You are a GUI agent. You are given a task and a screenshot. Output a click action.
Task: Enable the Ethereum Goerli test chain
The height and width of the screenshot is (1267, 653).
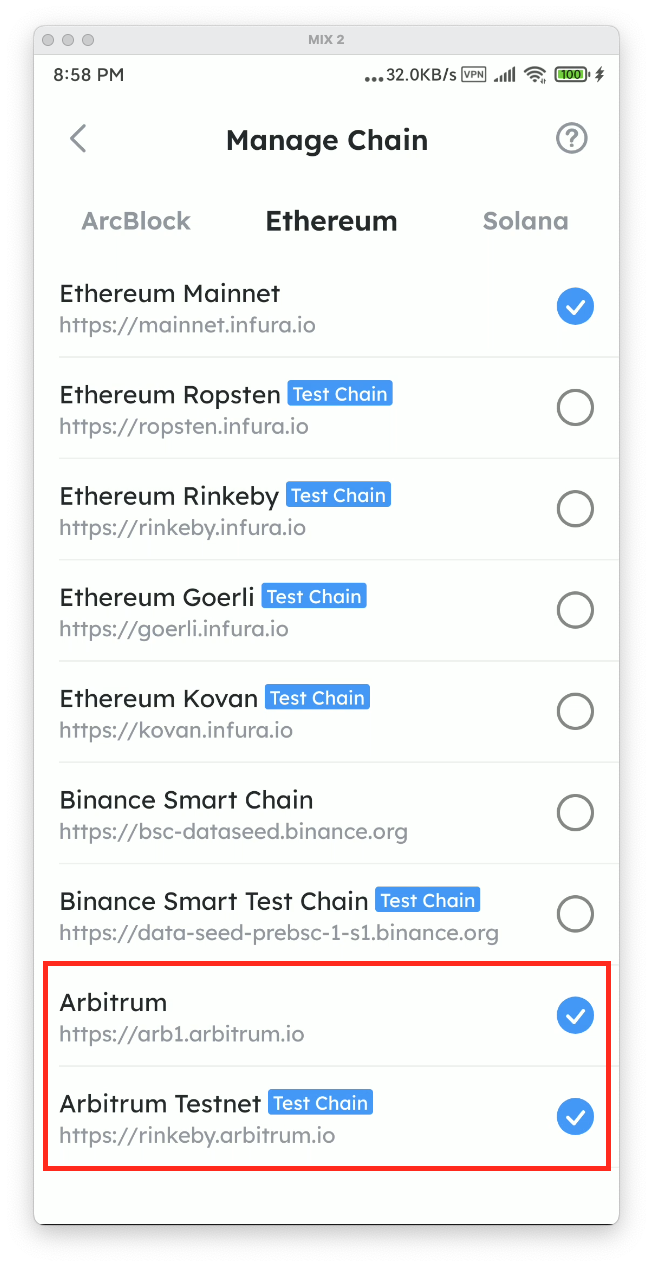tap(575, 610)
